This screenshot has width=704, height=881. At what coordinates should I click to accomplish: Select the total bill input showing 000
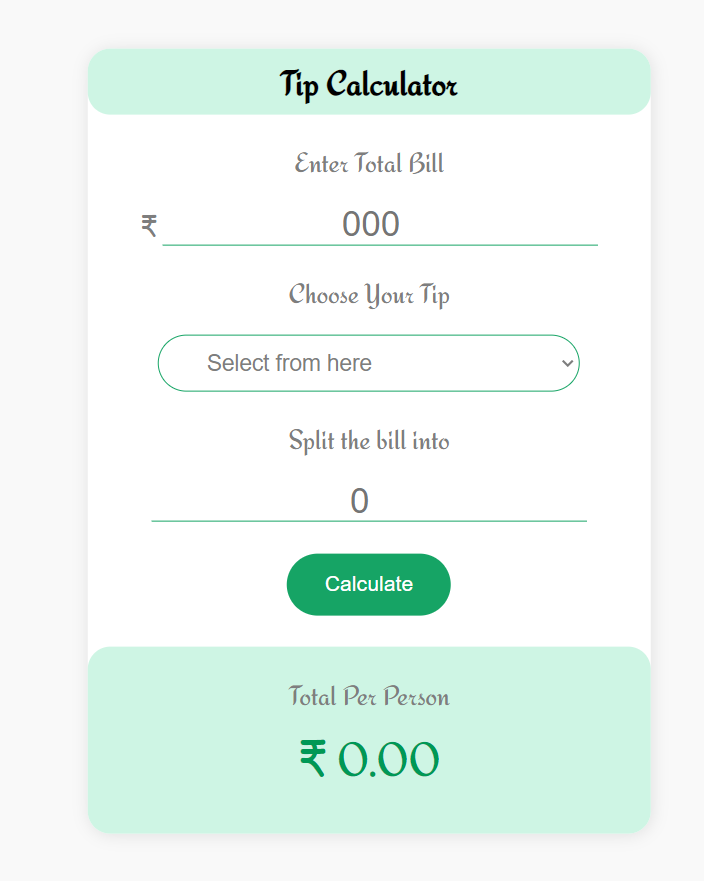pos(380,223)
